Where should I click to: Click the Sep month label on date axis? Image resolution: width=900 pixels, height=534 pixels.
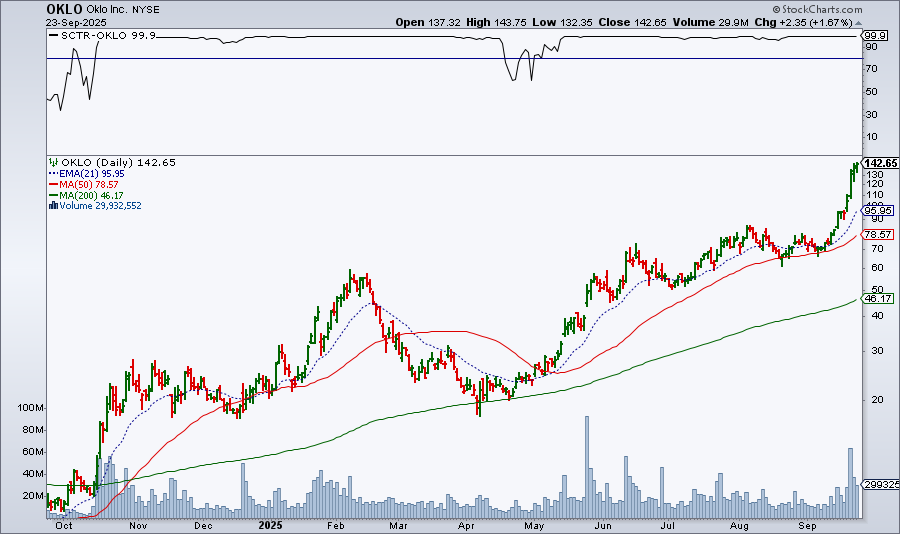pyautogui.click(x=809, y=524)
